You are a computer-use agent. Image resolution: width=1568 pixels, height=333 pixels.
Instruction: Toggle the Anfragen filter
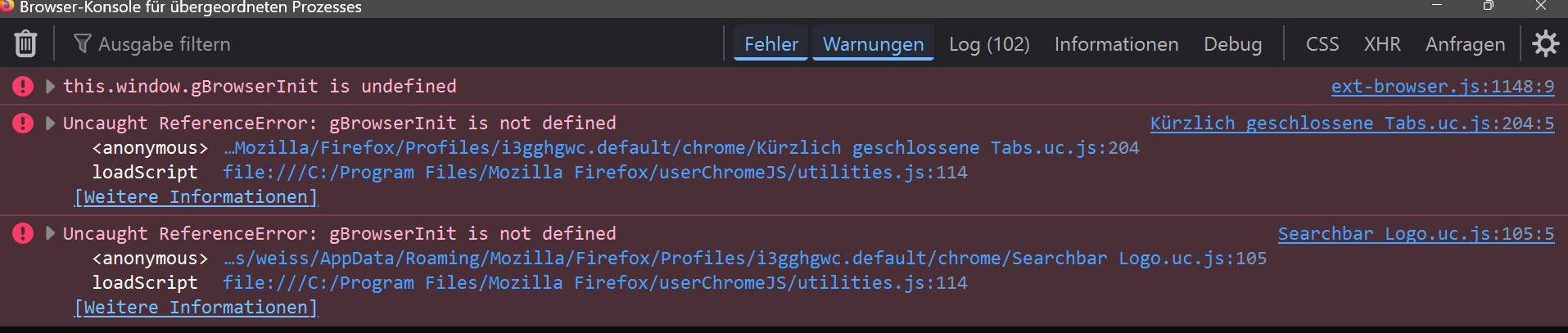tap(1465, 44)
